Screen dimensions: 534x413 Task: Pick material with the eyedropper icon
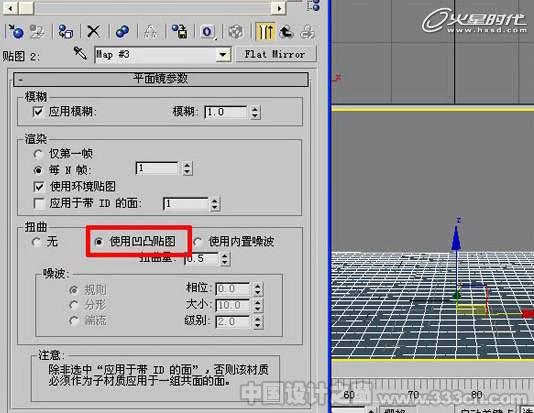(x=80, y=54)
